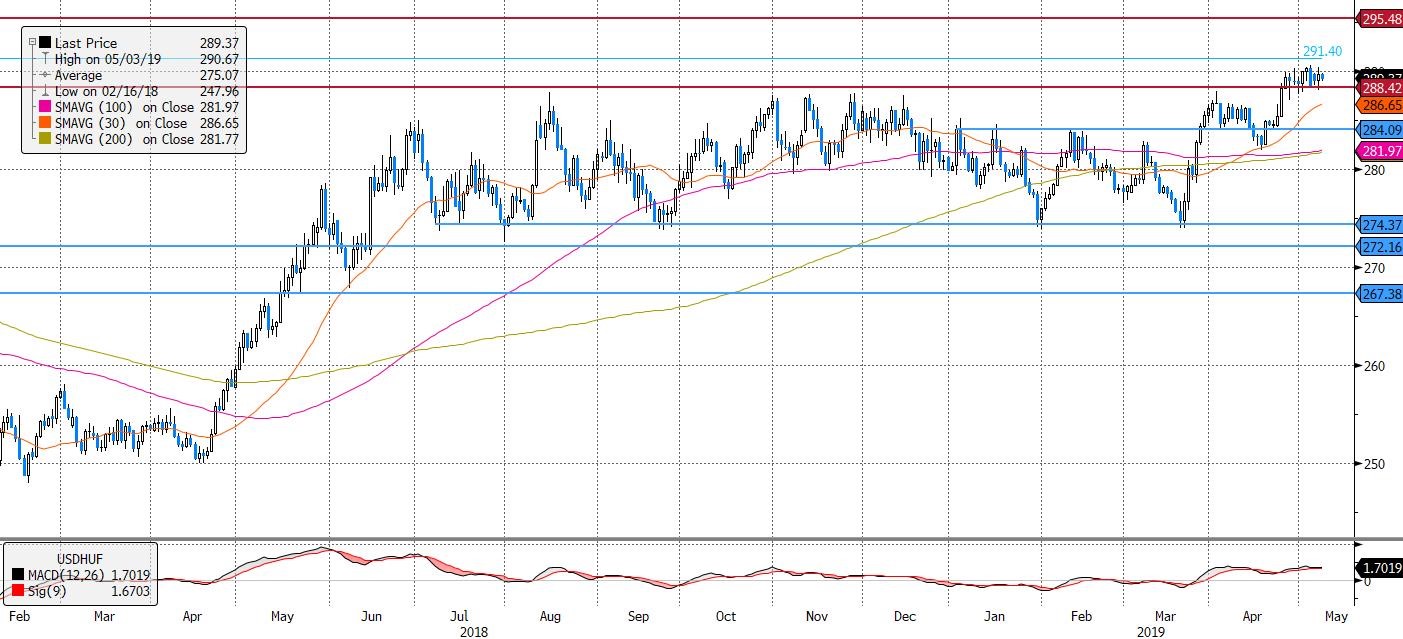Select the 272.16 support level tag
The image size is (1403, 639).
click(x=1380, y=246)
